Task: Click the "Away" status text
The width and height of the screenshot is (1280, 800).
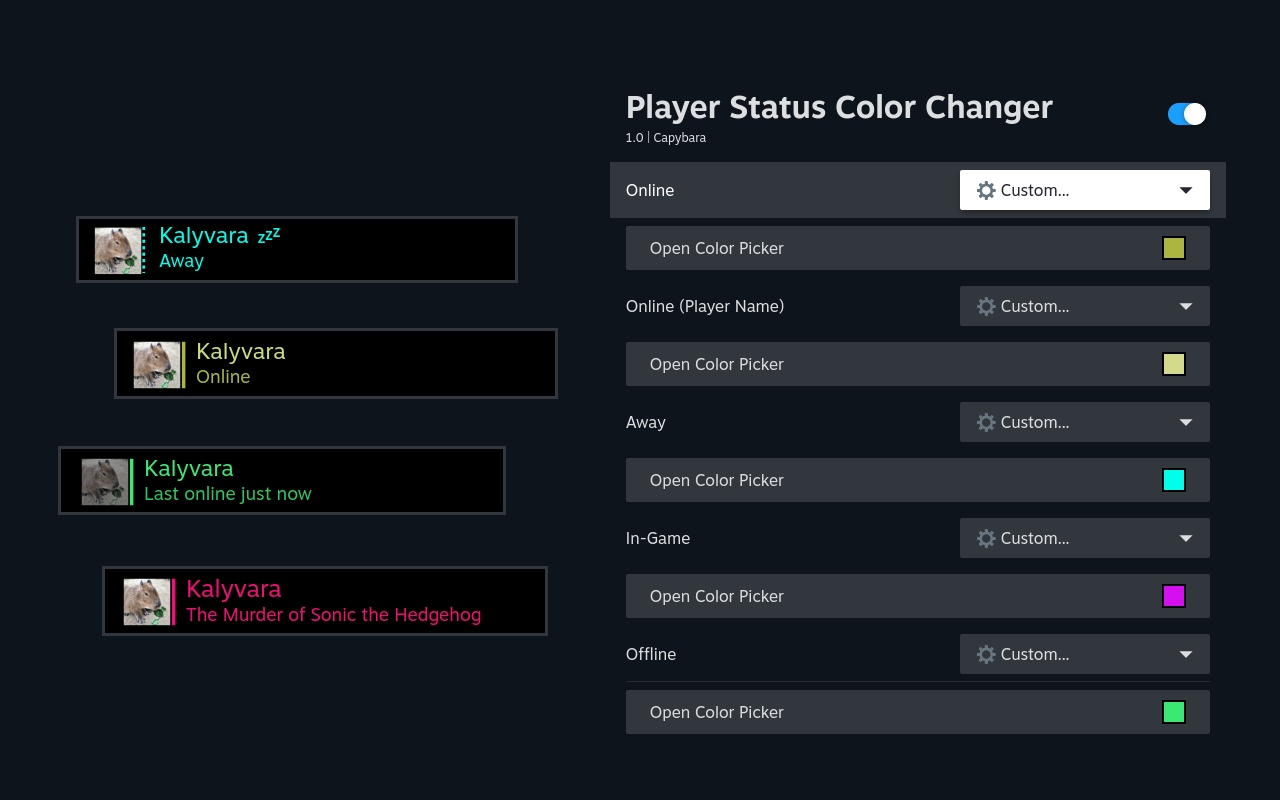Action: [x=181, y=261]
